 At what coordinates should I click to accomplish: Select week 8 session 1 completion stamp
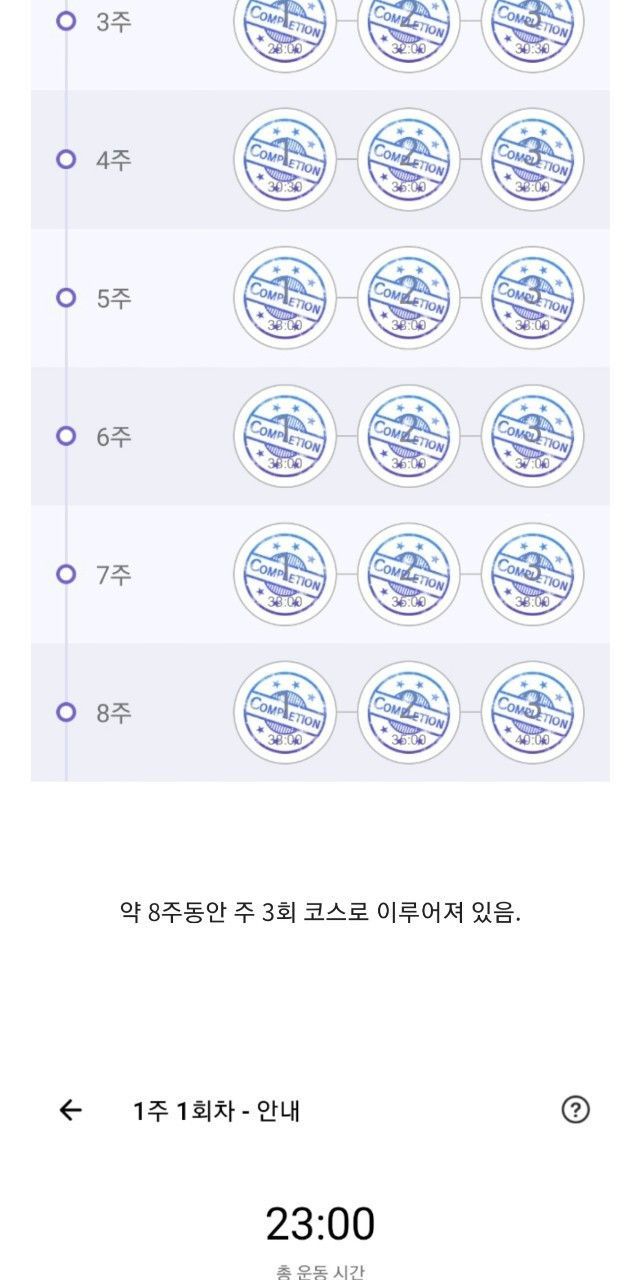point(285,712)
